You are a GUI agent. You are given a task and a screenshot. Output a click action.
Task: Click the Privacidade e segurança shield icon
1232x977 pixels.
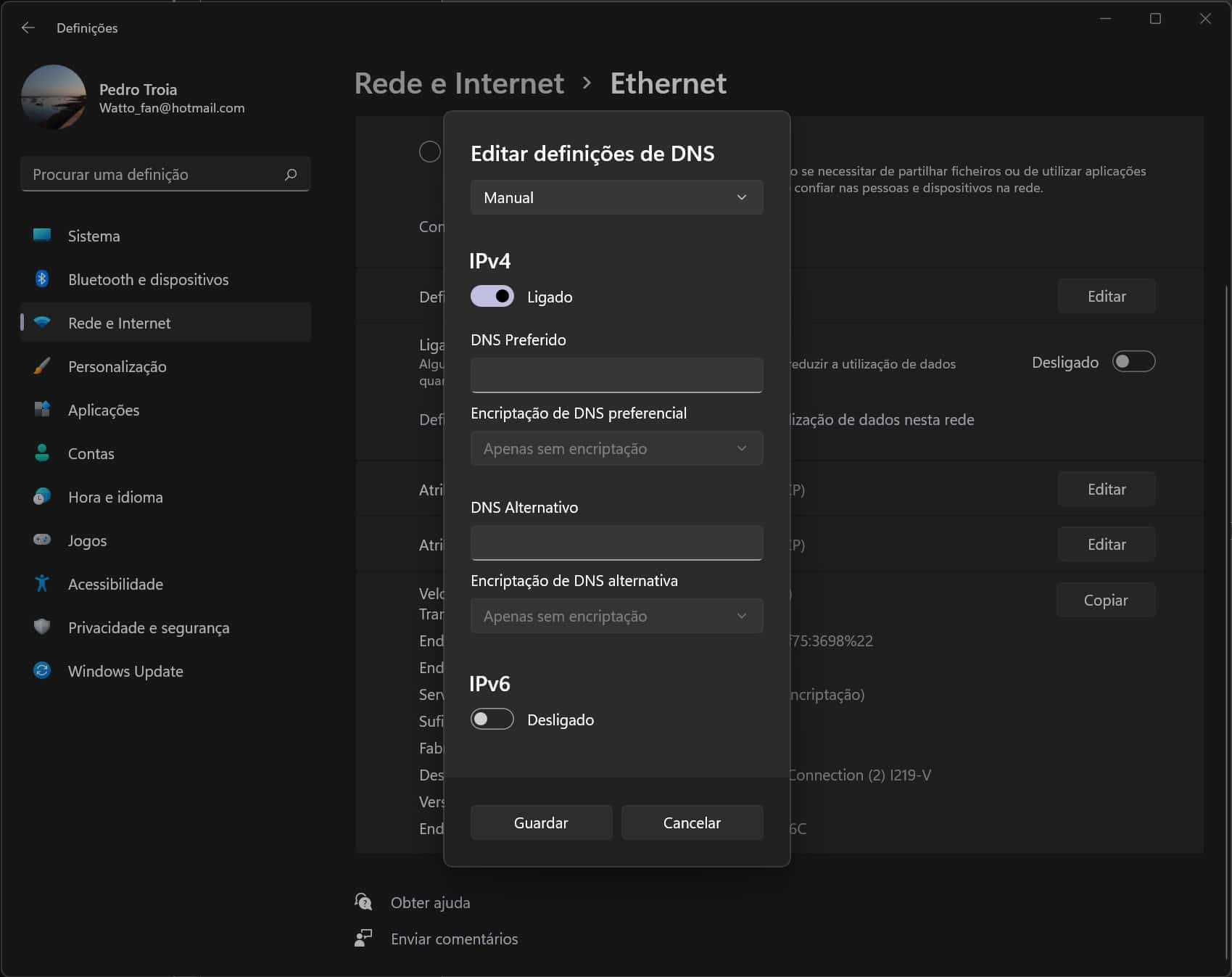coord(42,627)
